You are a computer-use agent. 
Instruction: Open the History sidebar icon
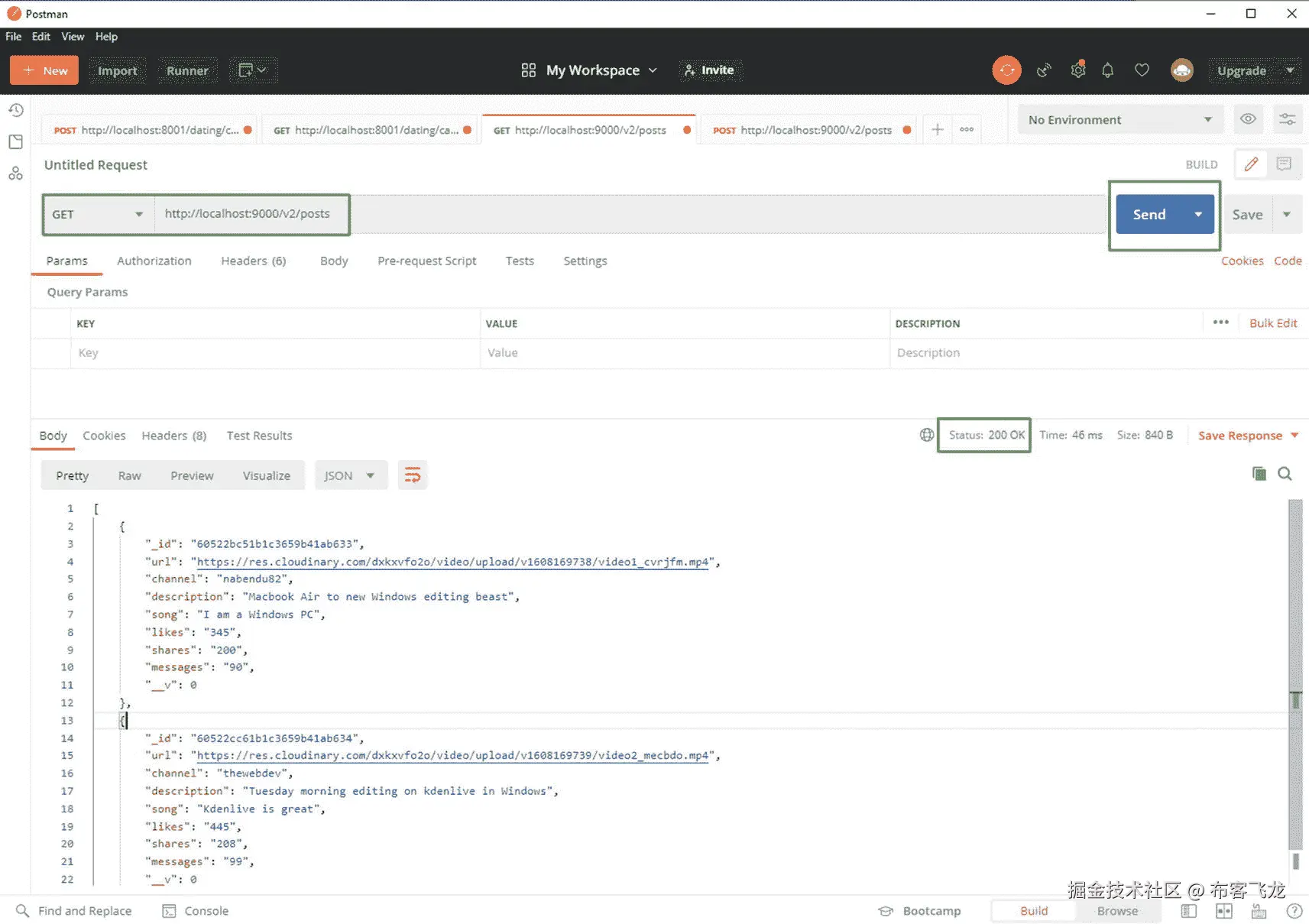tap(15, 111)
